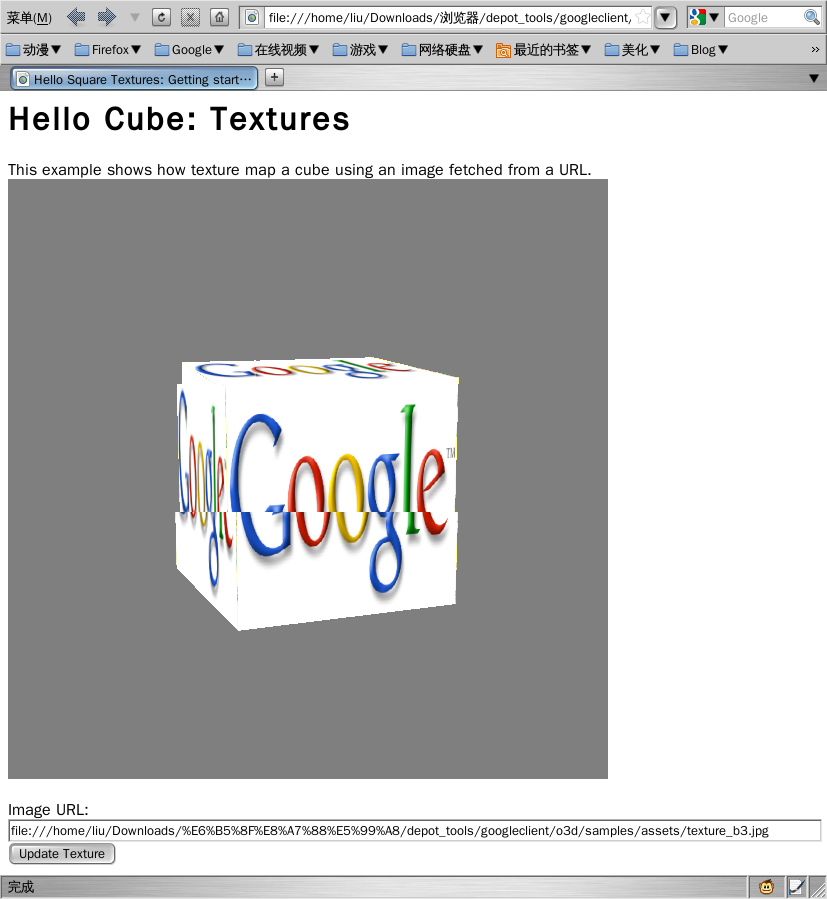This screenshot has height=899, width=827.
Task: Open the 最近的书签 recent bookmarks folder
Action: 544,50
